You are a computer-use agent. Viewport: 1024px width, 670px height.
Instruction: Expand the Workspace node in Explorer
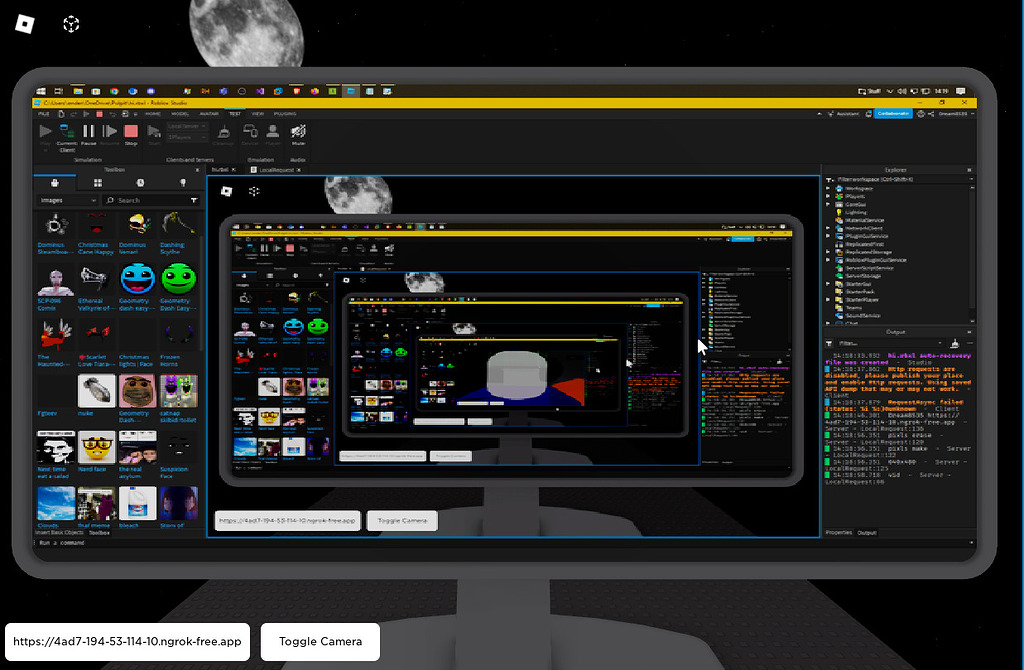pos(827,188)
